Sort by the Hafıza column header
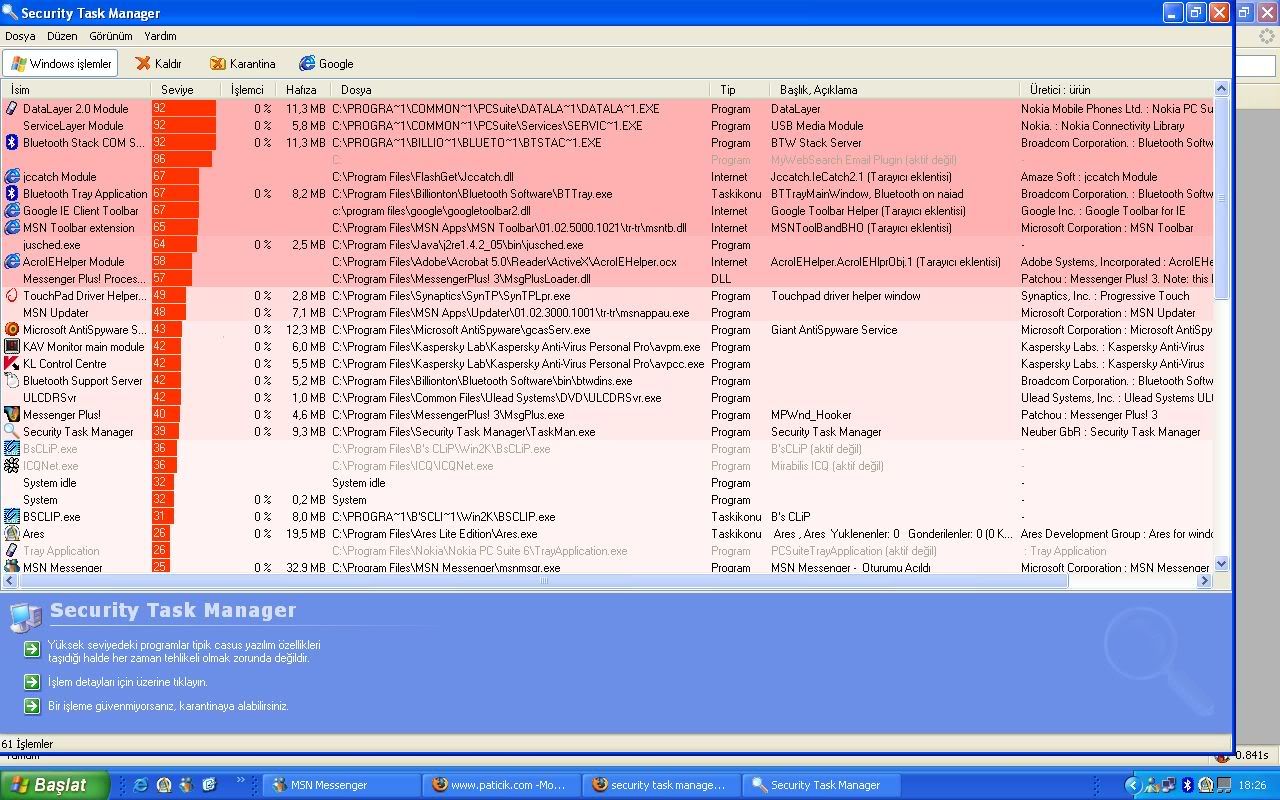1280x800 pixels. click(302, 90)
